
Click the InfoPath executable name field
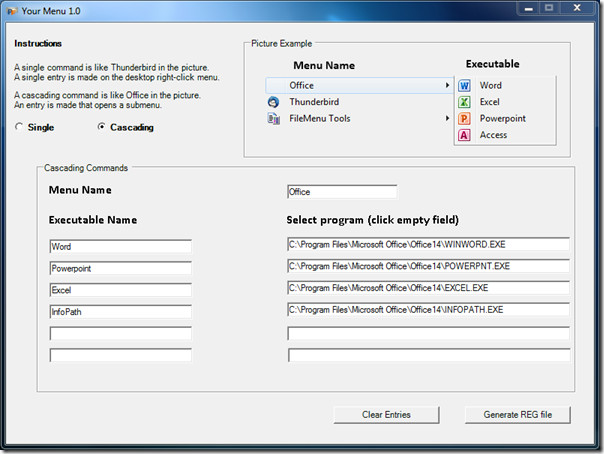coord(121,312)
